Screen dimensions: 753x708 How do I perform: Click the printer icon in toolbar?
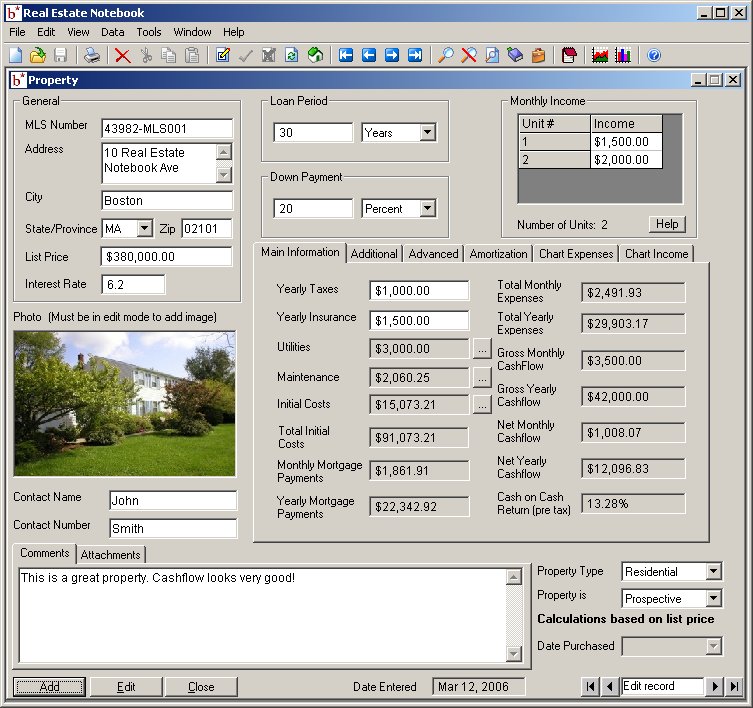tap(92, 56)
